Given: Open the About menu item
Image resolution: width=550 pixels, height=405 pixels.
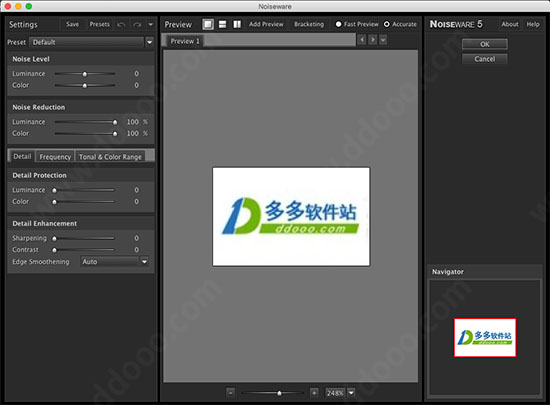Looking at the screenshot, I should click(x=510, y=24).
